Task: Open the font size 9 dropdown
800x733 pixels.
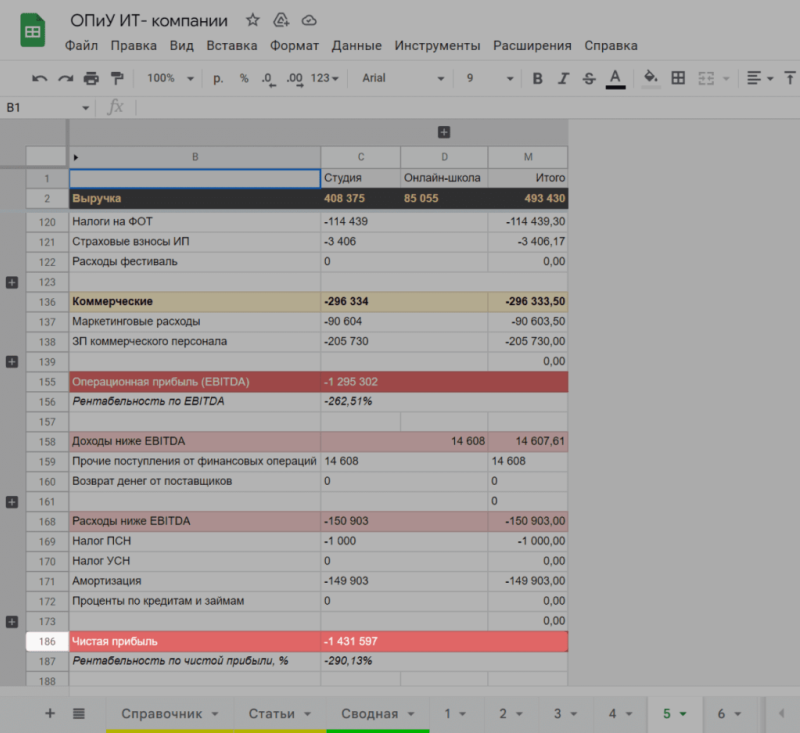Action: click(489, 79)
